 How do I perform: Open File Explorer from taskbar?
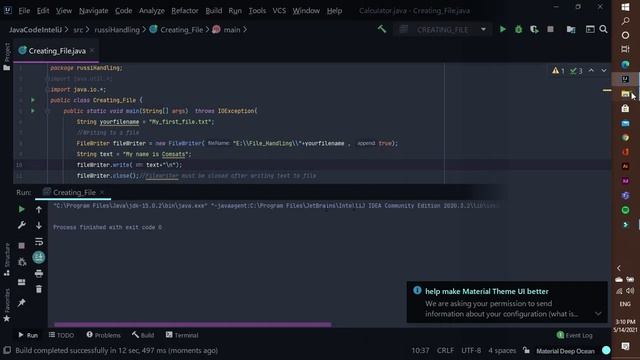pyautogui.click(x=625, y=94)
